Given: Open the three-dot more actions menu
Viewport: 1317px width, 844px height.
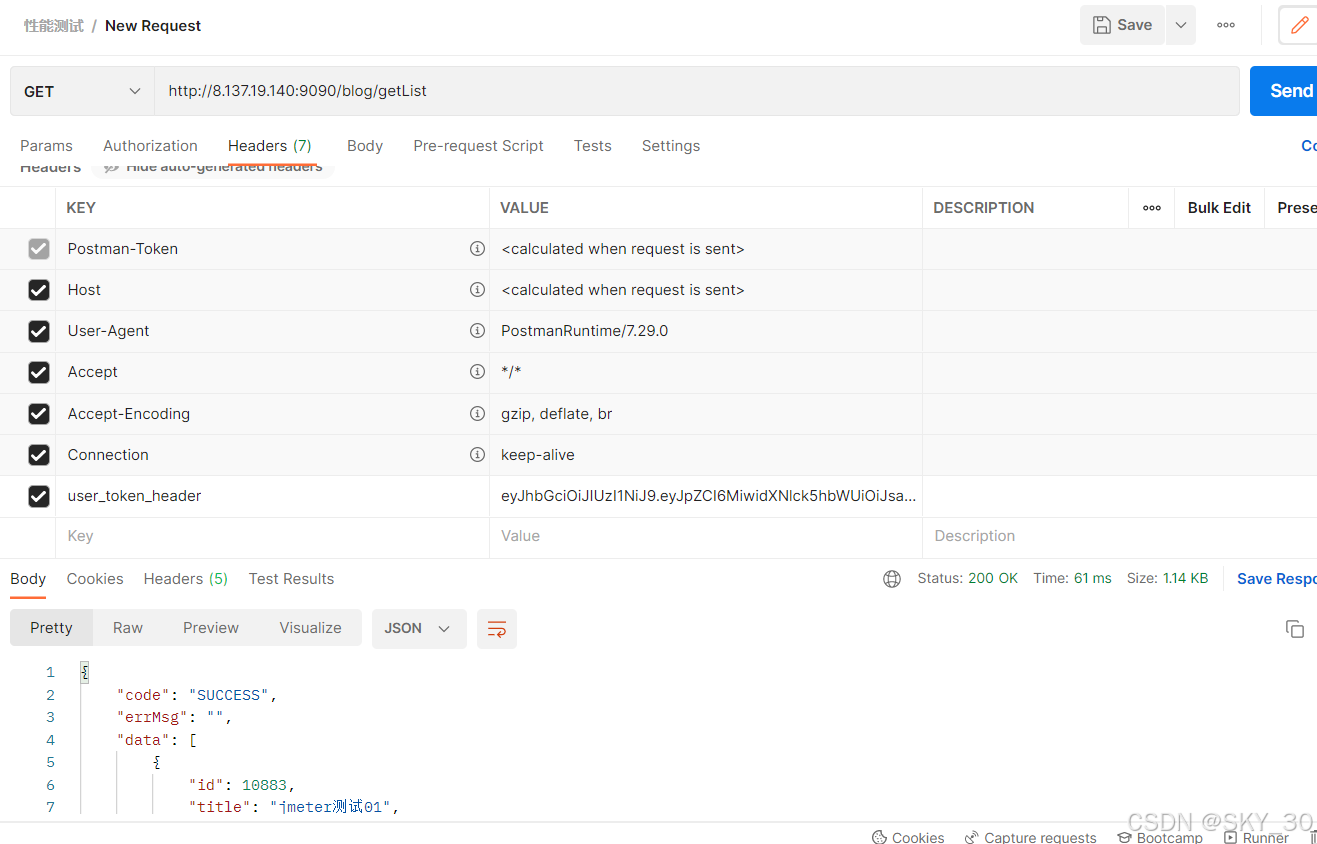Looking at the screenshot, I should tap(1226, 25).
